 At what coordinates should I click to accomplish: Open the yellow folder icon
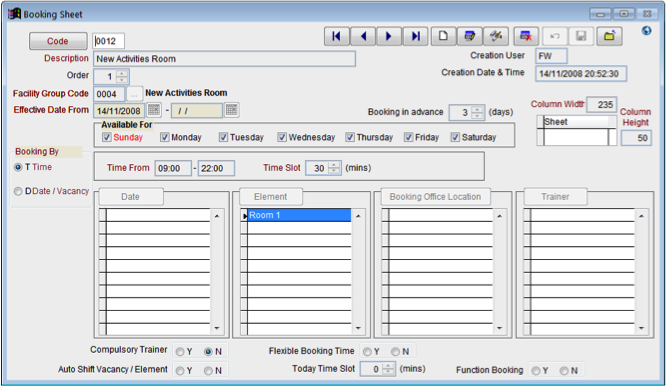coord(610,37)
